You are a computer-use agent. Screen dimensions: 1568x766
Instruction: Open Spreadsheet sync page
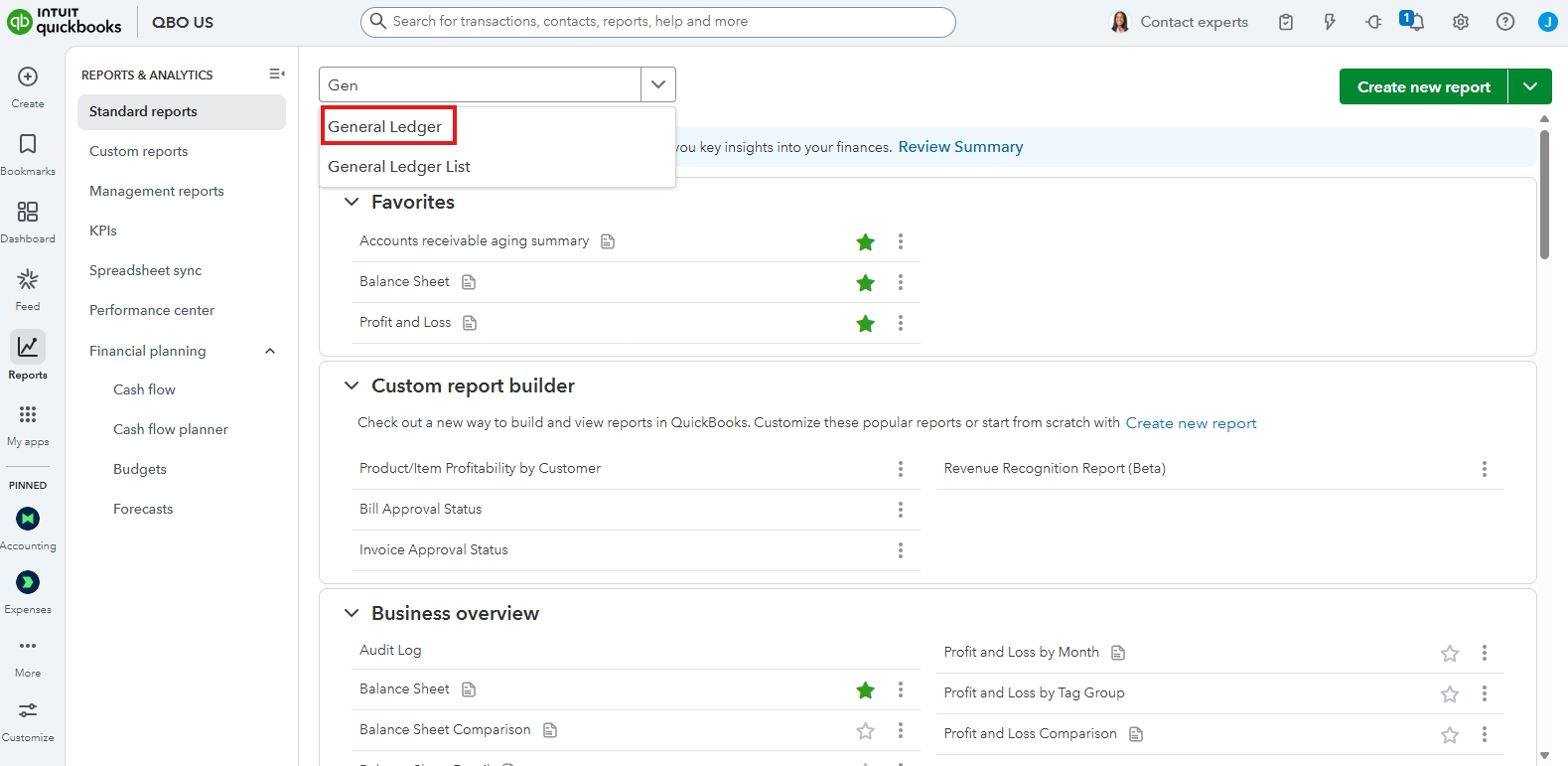pos(145,270)
